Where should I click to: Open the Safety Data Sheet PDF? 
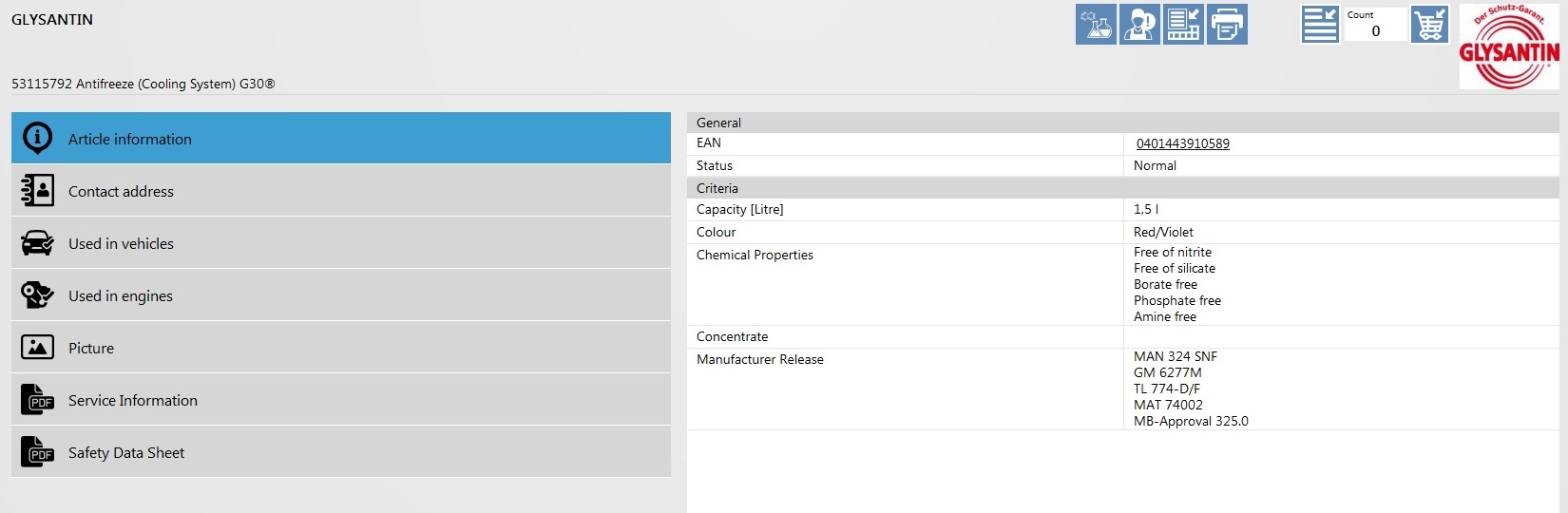[x=341, y=451]
